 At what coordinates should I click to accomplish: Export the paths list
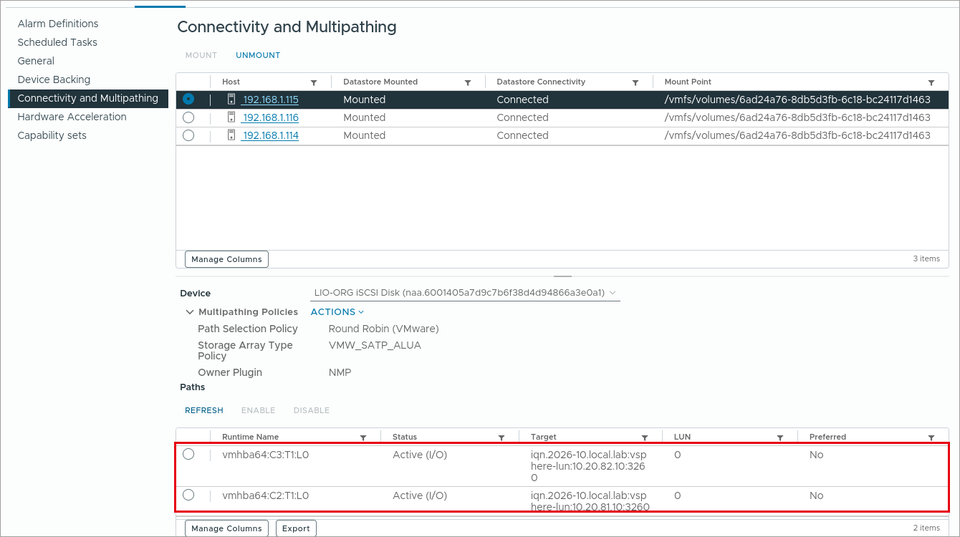[x=296, y=528]
